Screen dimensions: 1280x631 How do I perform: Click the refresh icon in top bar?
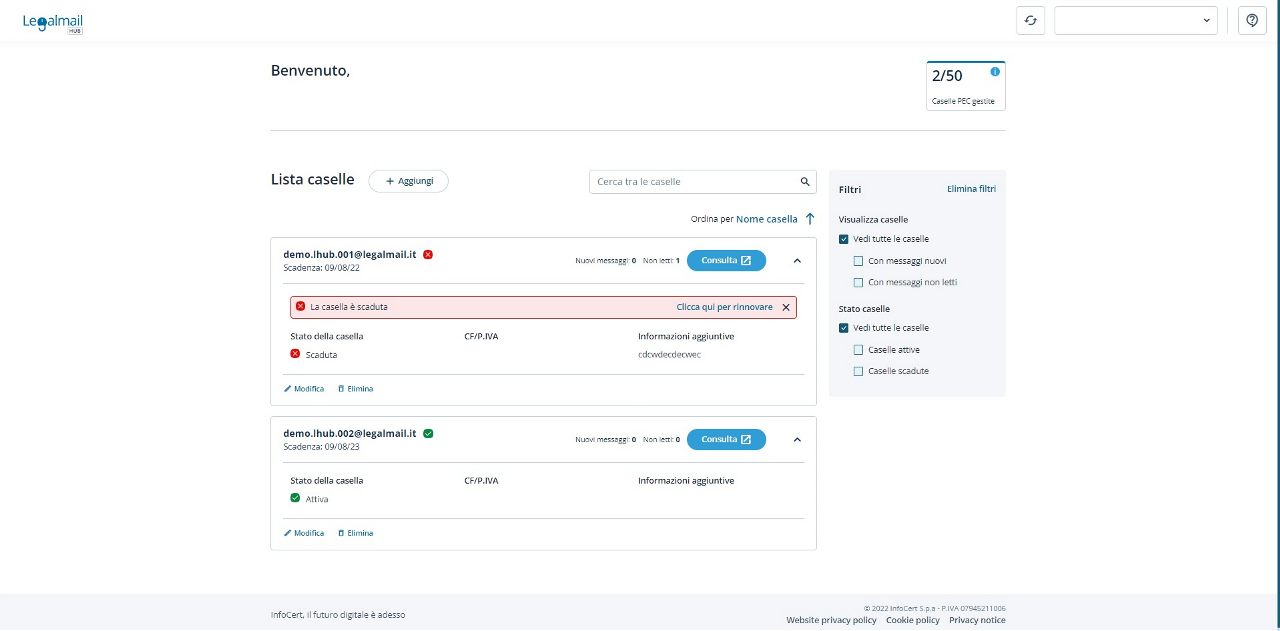[x=1030, y=21]
